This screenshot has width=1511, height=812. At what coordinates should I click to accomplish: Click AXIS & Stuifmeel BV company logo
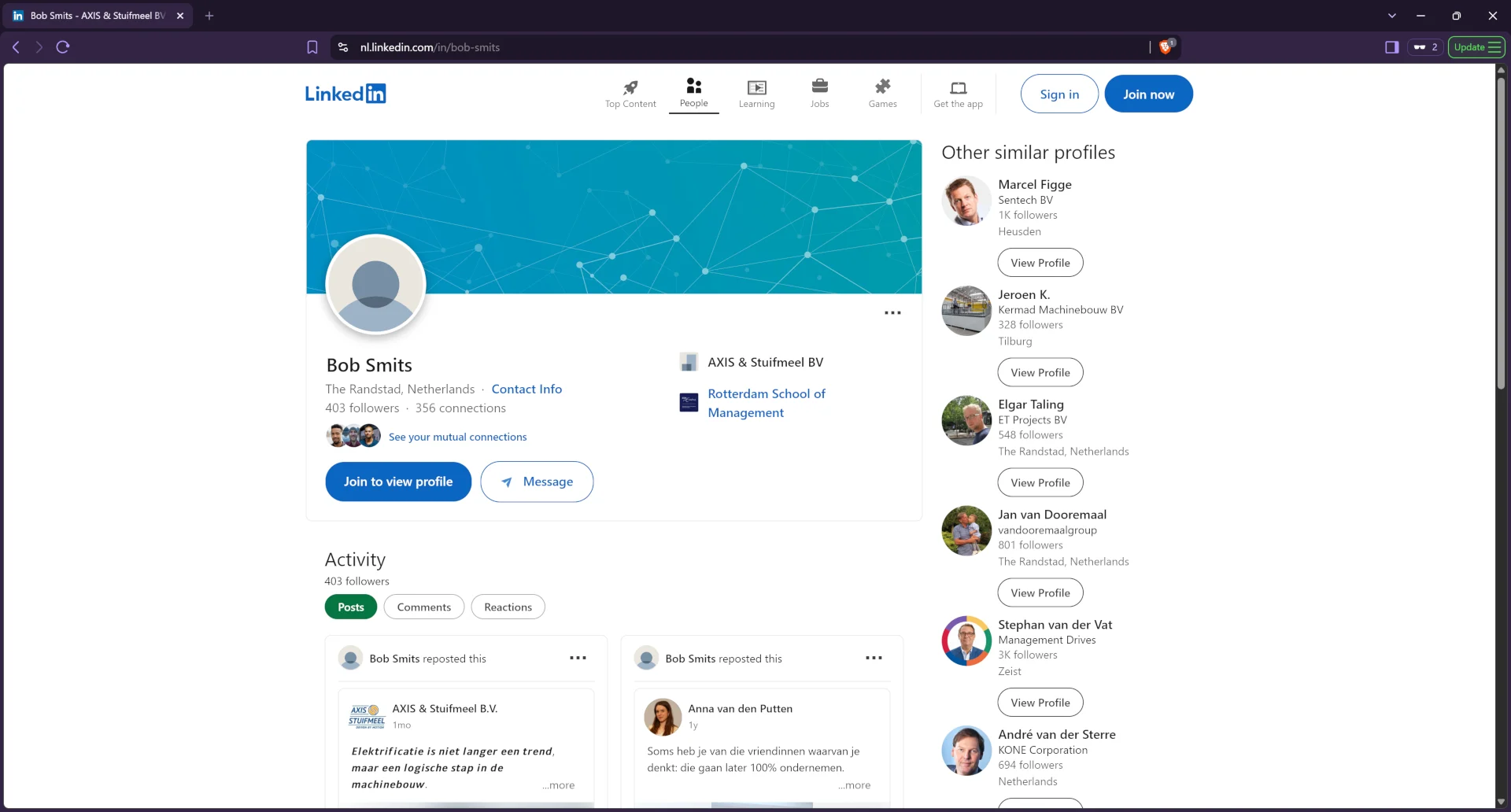tap(689, 362)
